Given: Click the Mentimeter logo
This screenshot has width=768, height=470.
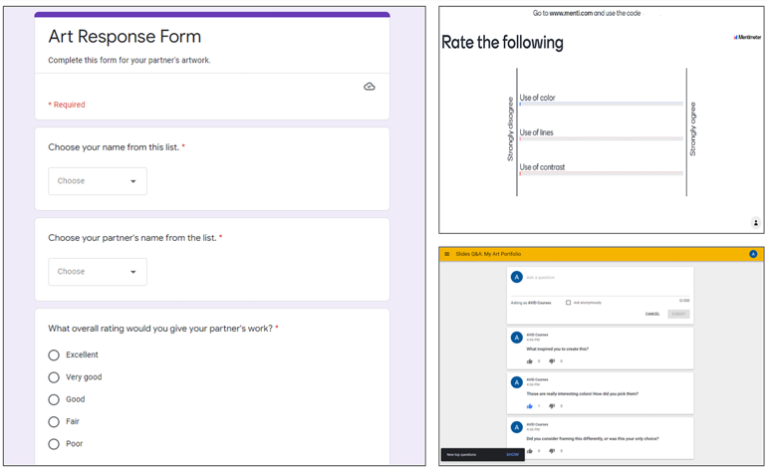Looking at the screenshot, I should pyautogui.click(x=746, y=37).
